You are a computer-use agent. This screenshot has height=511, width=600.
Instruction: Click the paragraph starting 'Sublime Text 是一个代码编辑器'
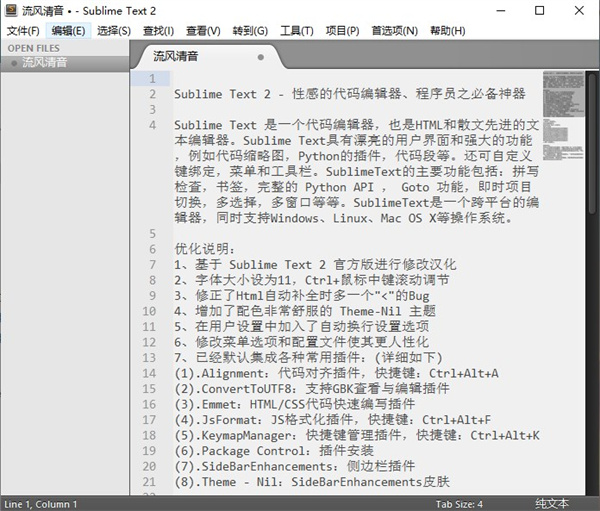[357, 171]
